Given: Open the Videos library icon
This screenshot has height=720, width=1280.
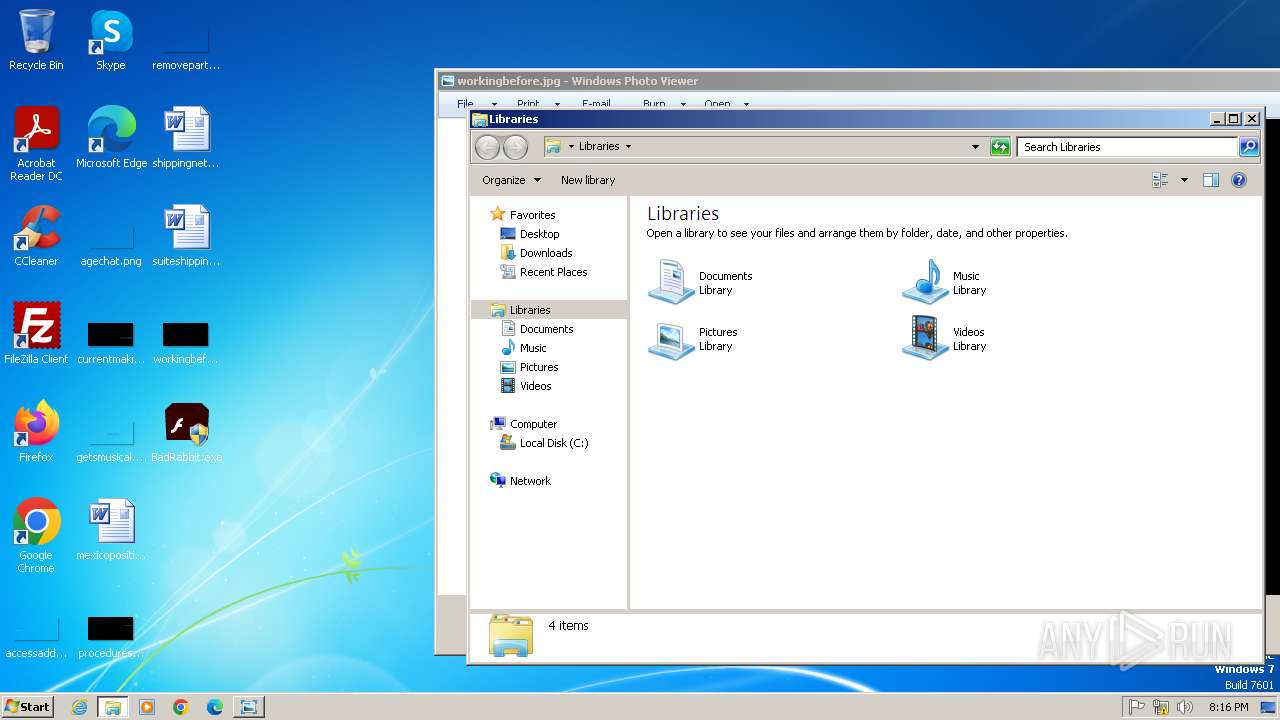Looking at the screenshot, I should (925, 338).
